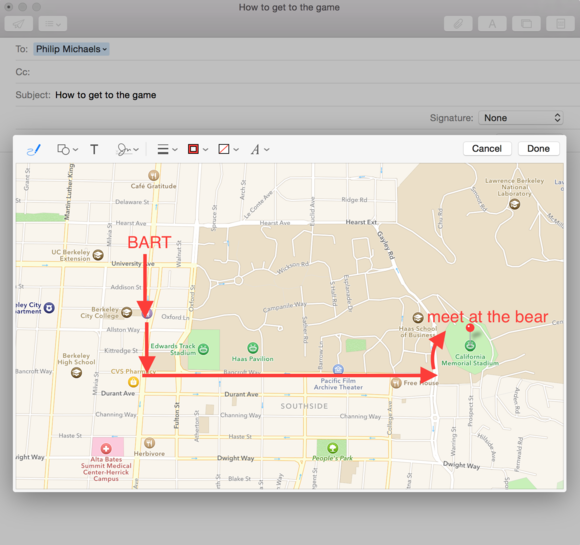Click the SOUTHSIDE neighborhood label
580x545 pixels.
click(304, 406)
